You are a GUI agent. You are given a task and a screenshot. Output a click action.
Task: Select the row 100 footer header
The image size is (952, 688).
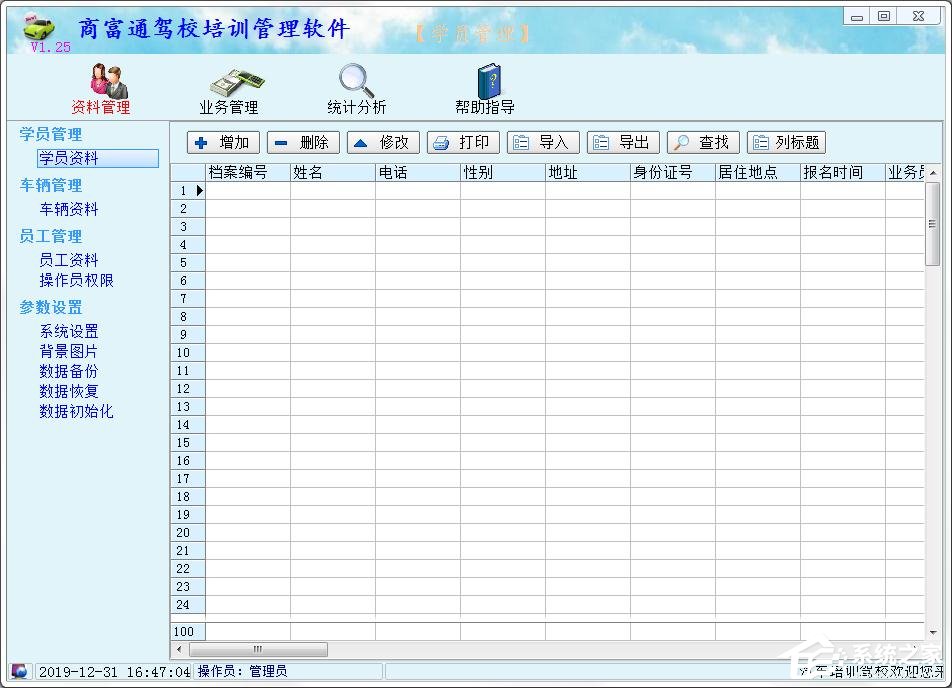[x=188, y=632]
